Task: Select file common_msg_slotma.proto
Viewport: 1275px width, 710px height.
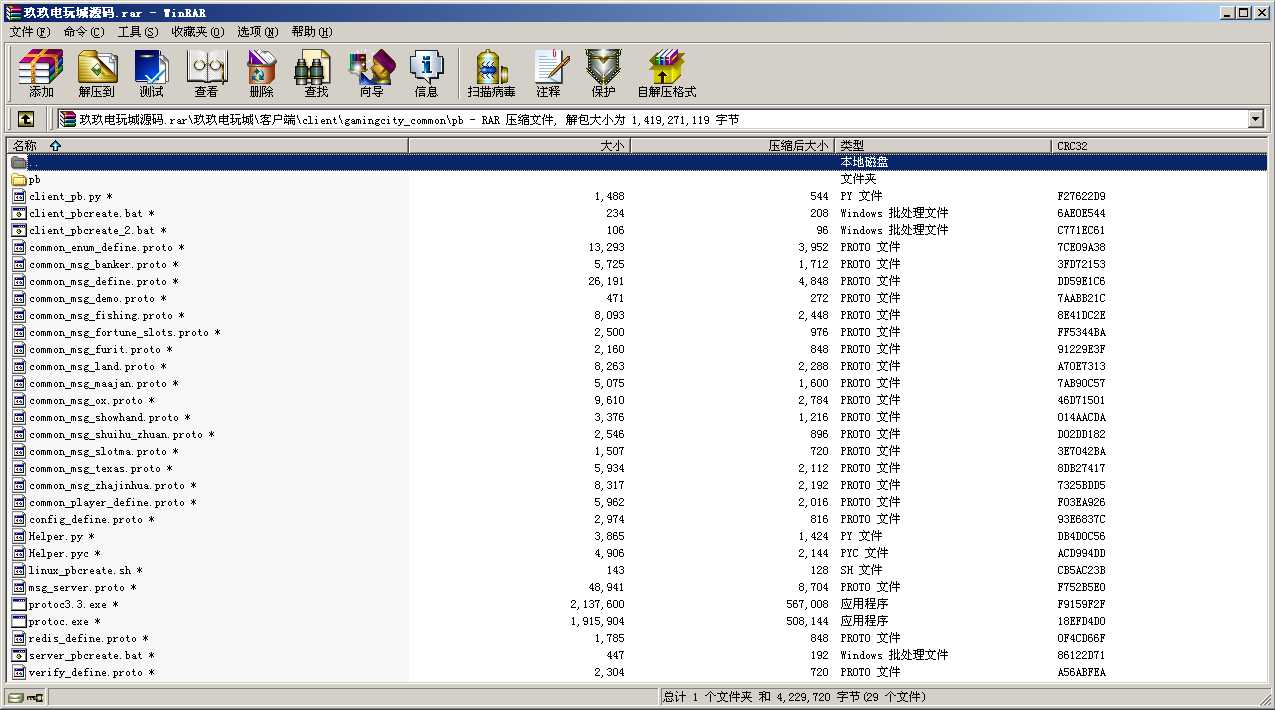Action: (x=103, y=452)
